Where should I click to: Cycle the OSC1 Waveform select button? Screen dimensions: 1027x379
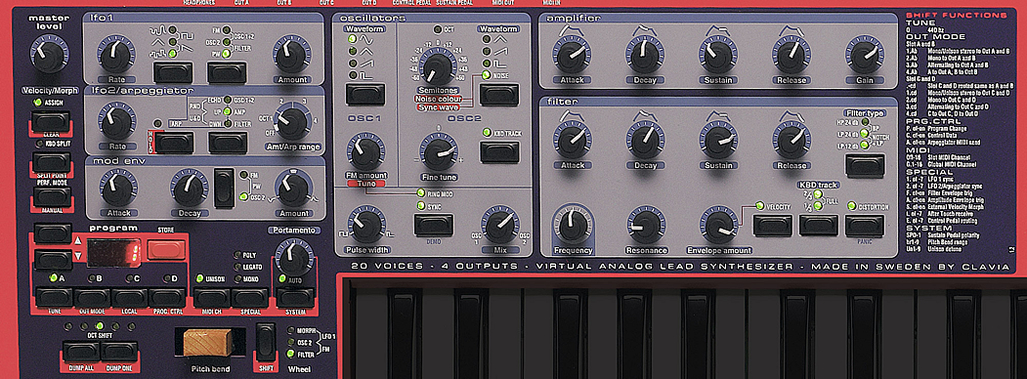[x=365, y=94]
